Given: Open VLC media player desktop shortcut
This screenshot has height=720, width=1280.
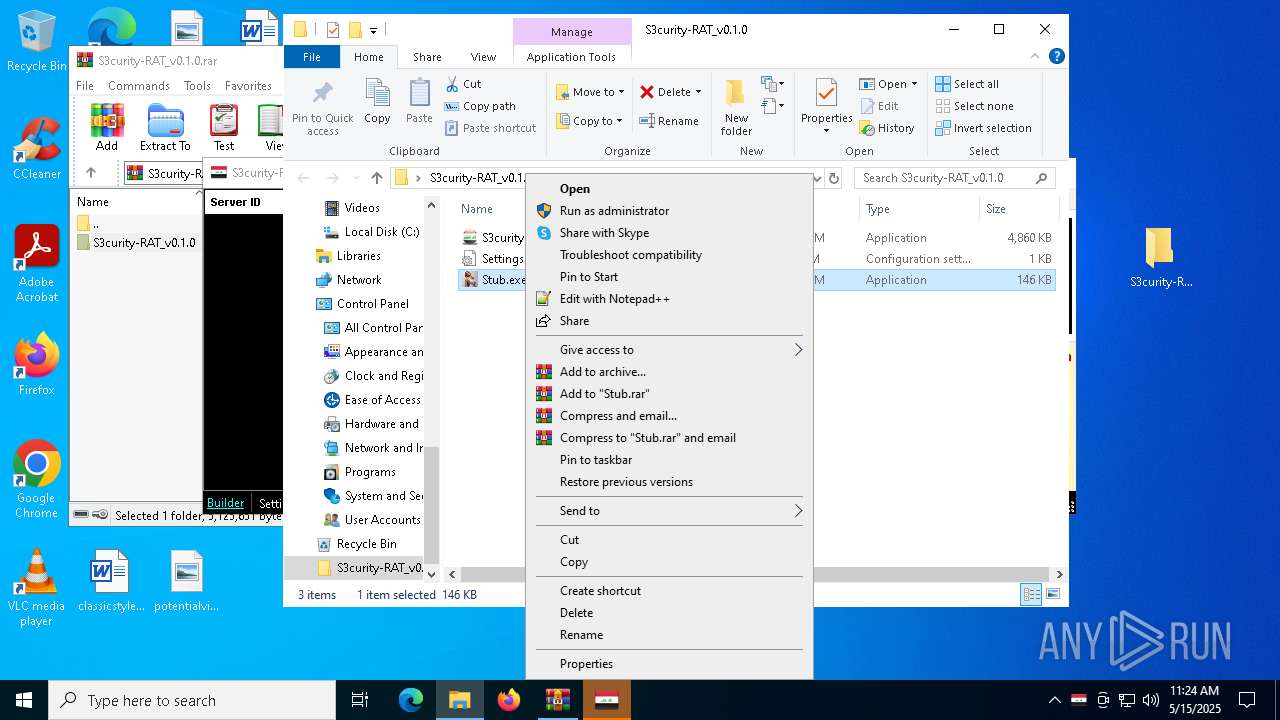Looking at the screenshot, I should [37, 588].
